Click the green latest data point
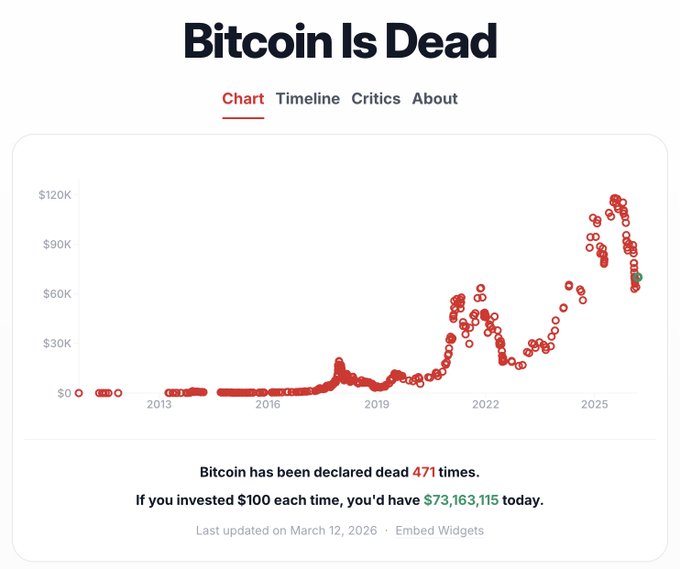 pyautogui.click(x=638, y=277)
